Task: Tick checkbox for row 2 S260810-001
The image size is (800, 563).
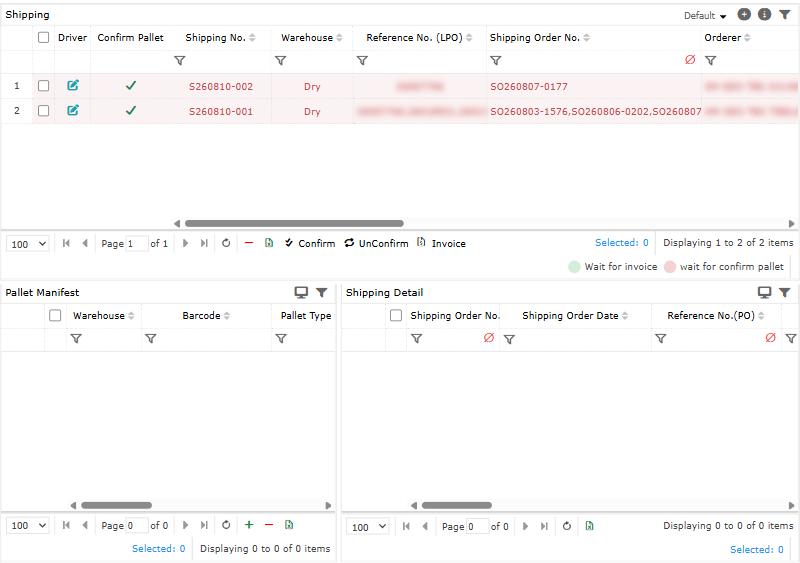Action: [43, 110]
